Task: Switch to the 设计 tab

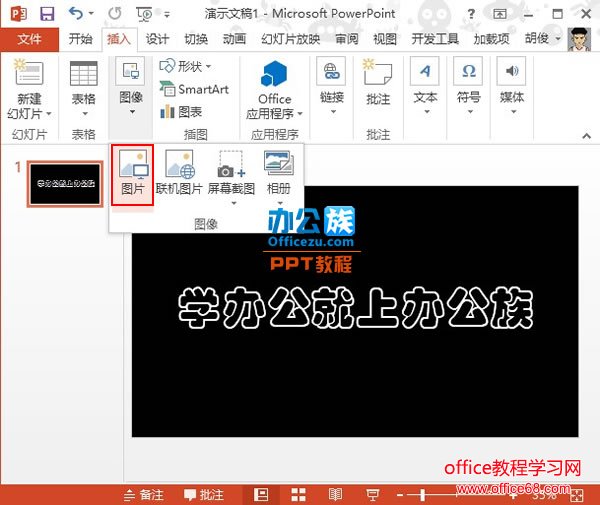Action: (157, 39)
